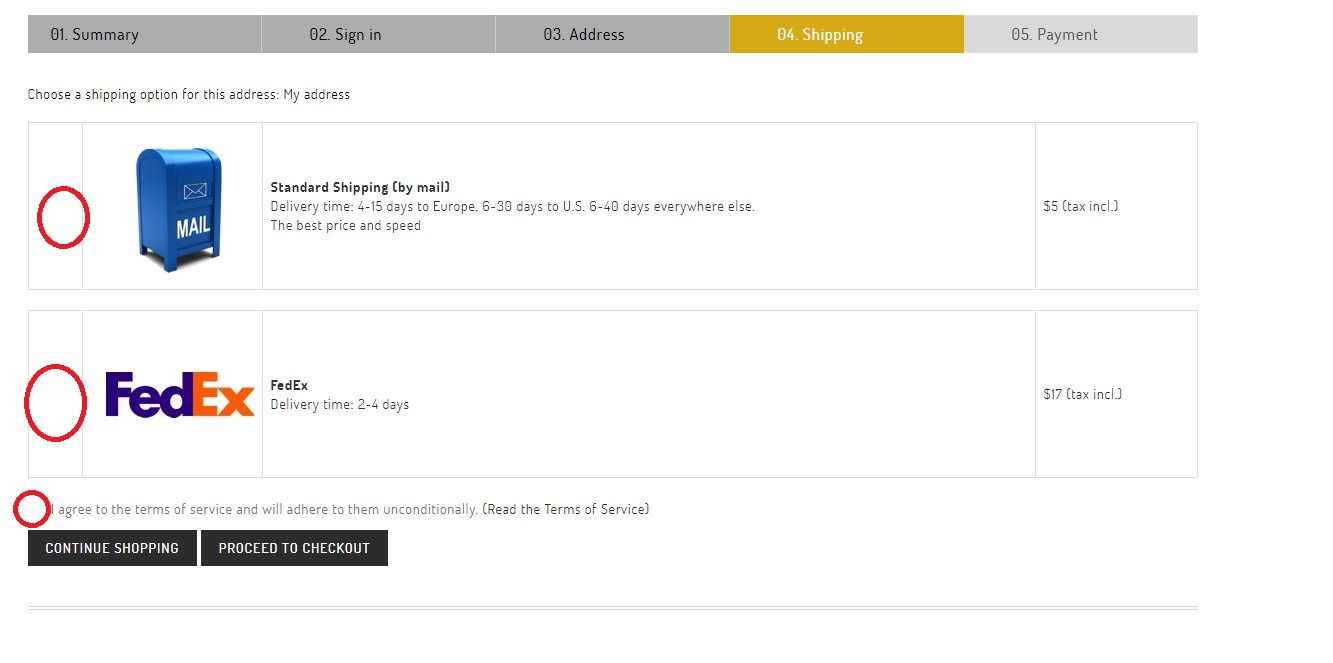Image resolution: width=1333 pixels, height=663 pixels.
Task: Click the blue mailbox image
Action: pyautogui.click(x=178, y=209)
